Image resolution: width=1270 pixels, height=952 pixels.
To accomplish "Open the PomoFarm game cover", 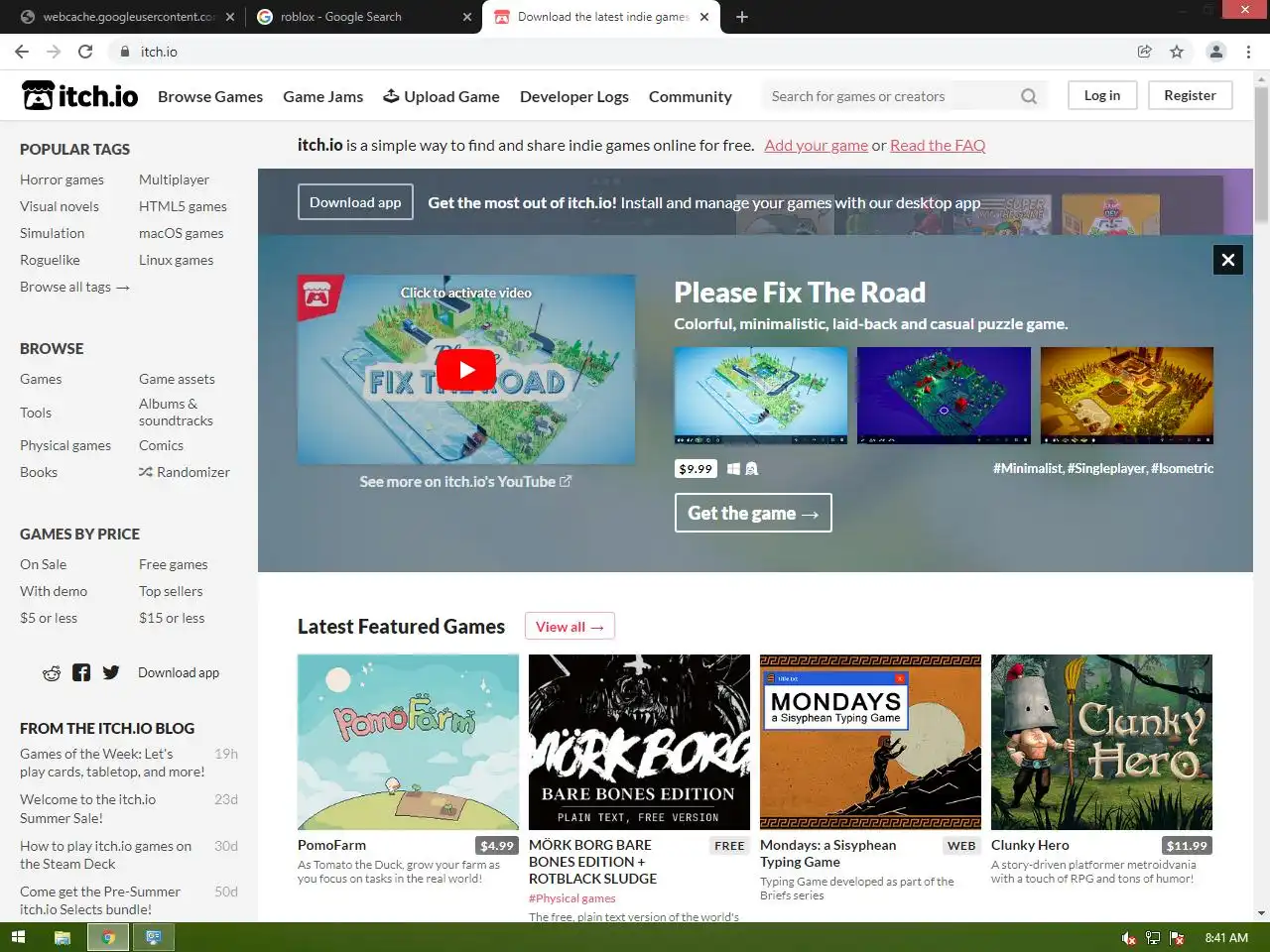I will coord(408,742).
